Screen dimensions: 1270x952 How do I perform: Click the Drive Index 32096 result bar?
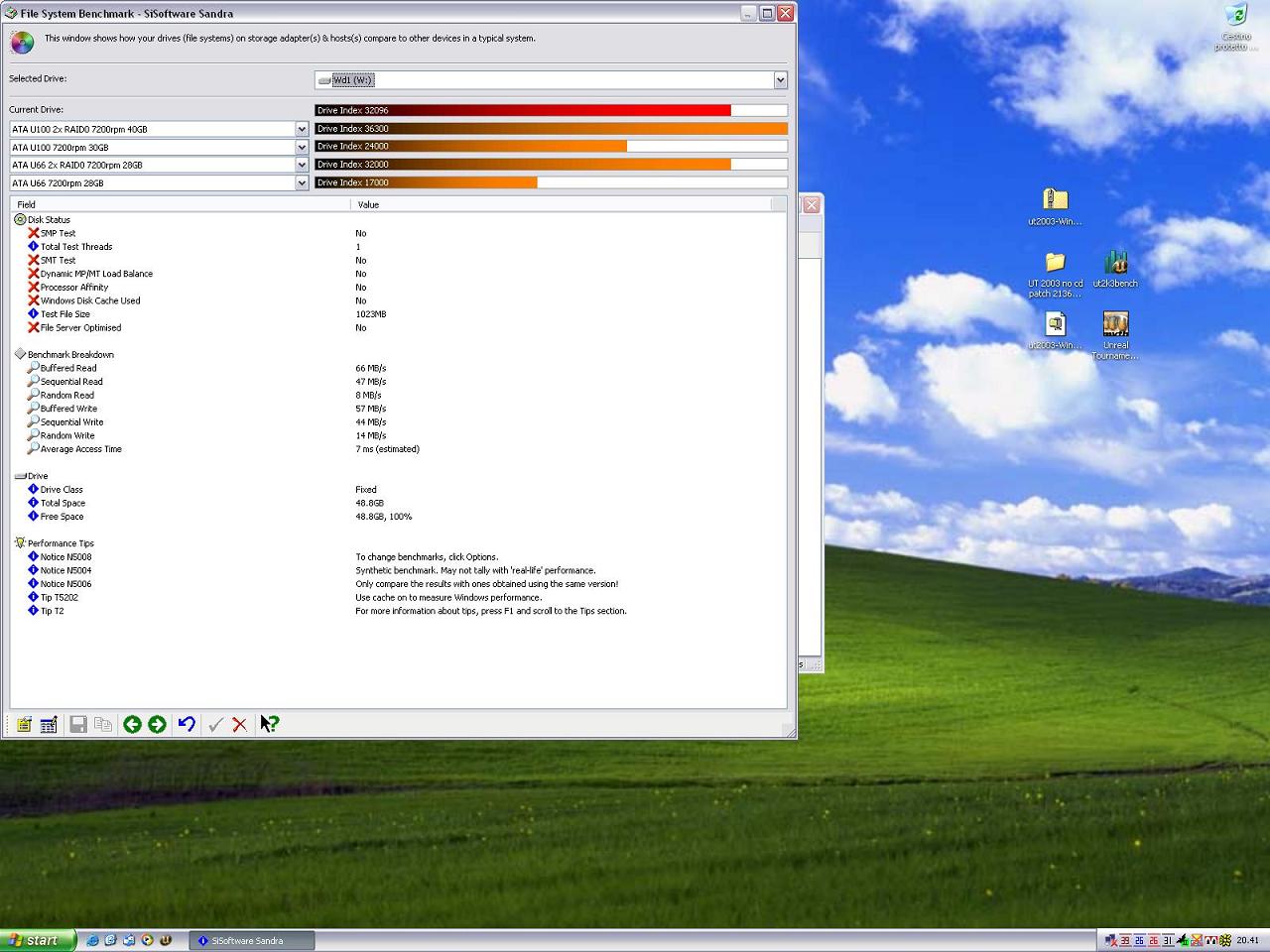[x=551, y=110]
